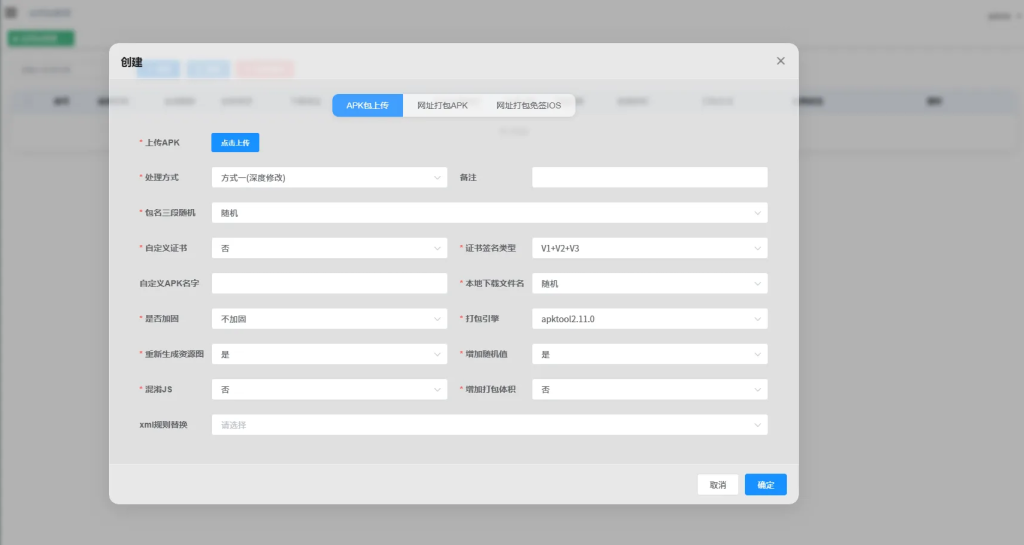Open the 是否加固 dropdown
1024x545 pixels.
[329, 319]
